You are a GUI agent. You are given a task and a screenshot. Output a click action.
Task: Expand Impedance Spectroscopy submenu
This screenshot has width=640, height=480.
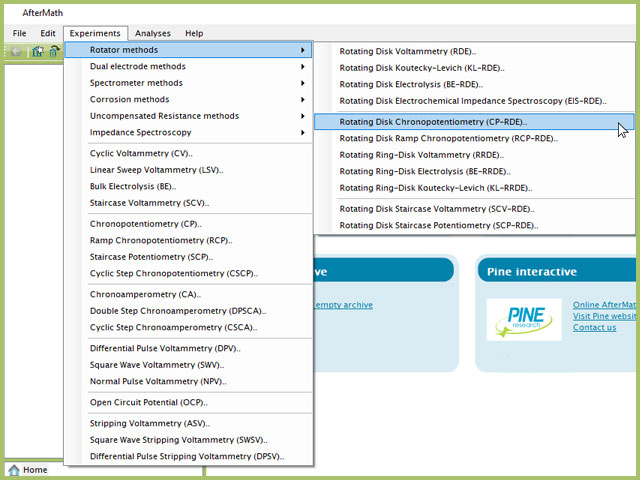pos(188,133)
